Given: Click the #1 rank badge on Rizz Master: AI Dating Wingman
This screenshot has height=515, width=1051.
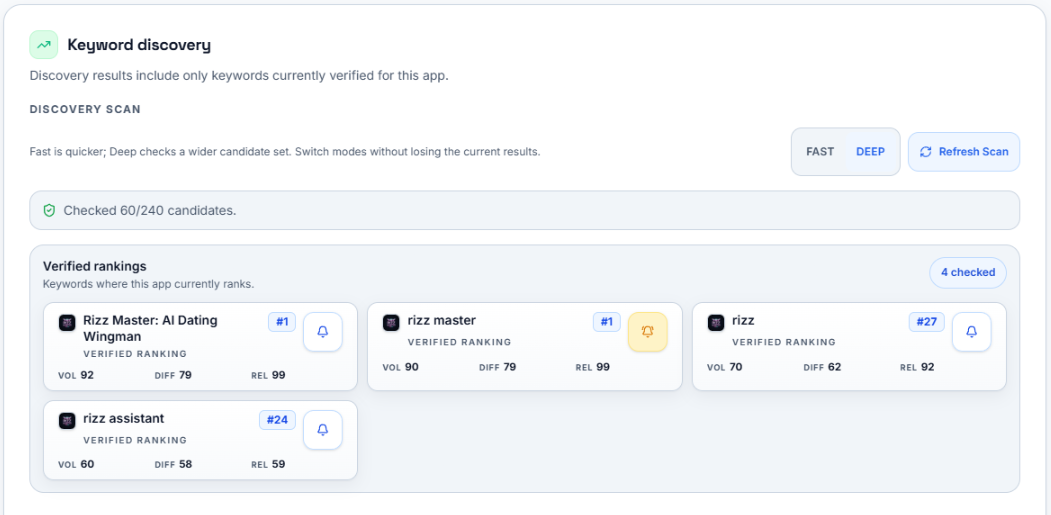Looking at the screenshot, I should click(282, 322).
